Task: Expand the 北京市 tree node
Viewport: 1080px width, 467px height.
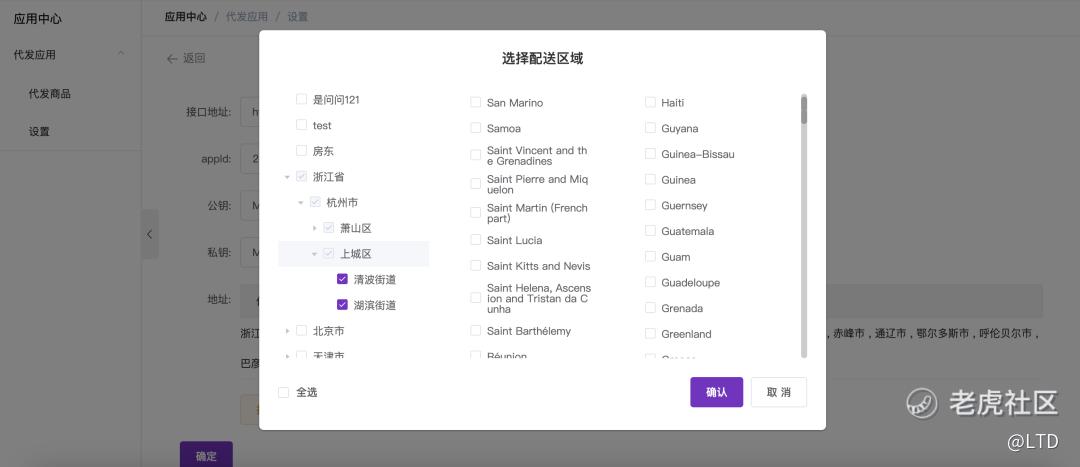Action: (287, 331)
